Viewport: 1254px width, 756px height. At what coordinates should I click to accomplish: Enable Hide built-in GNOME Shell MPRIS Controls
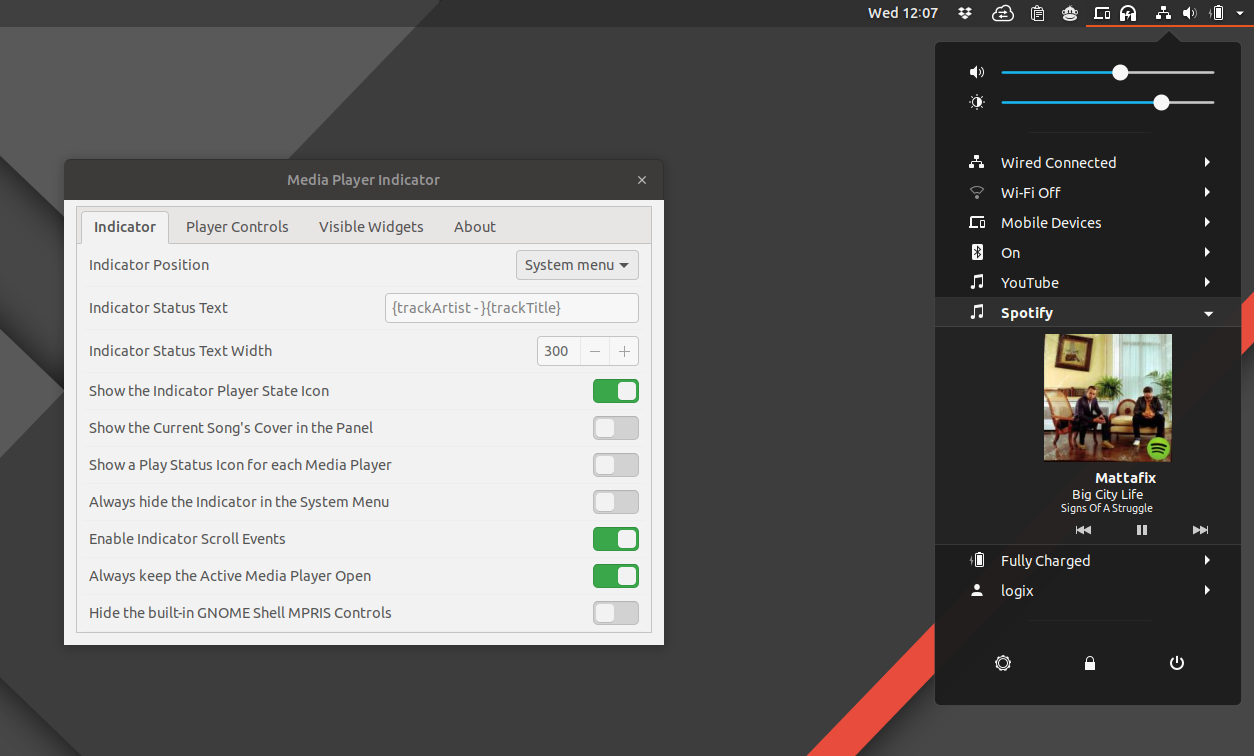[x=616, y=613]
